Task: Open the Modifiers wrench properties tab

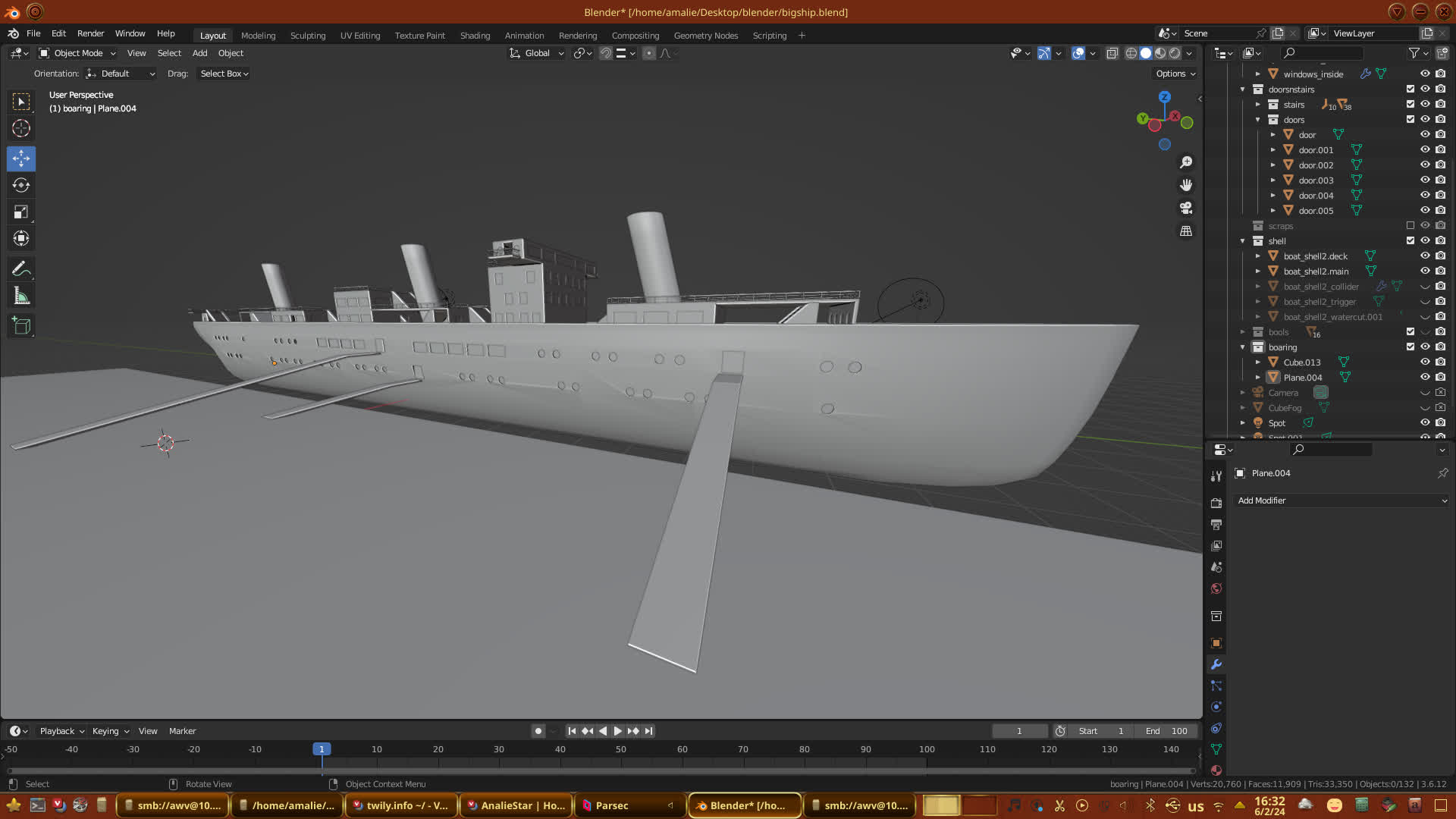Action: point(1216,664)
